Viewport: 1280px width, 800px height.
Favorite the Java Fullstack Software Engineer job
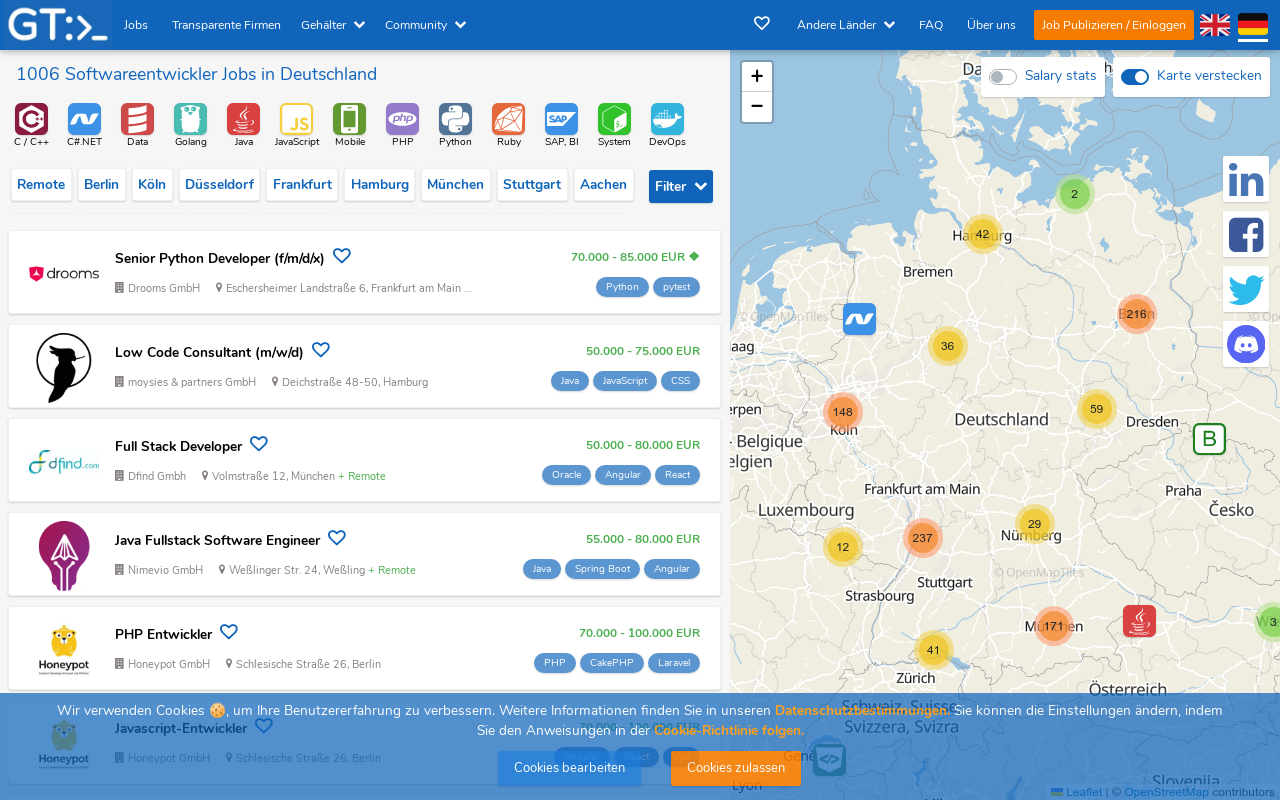337,538
